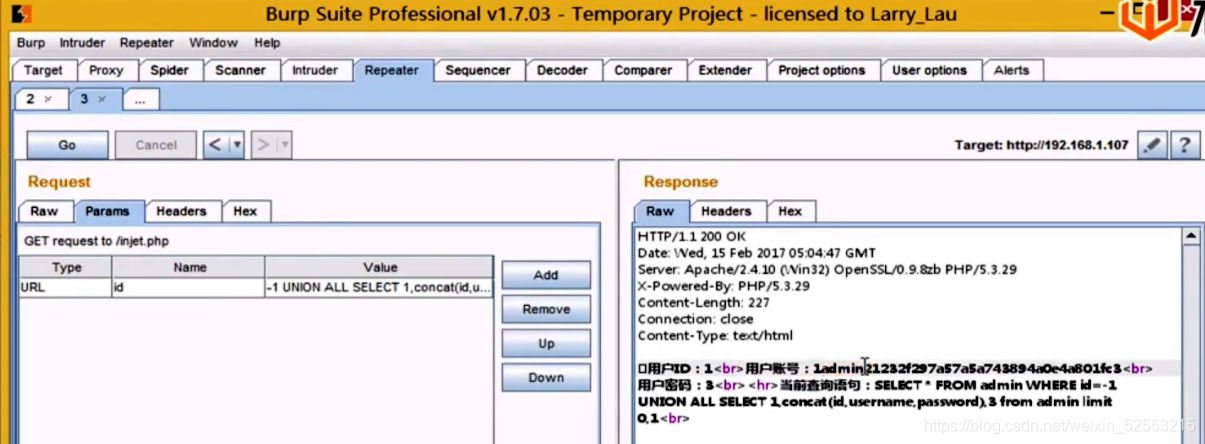Go back in history with the < button

216,145
